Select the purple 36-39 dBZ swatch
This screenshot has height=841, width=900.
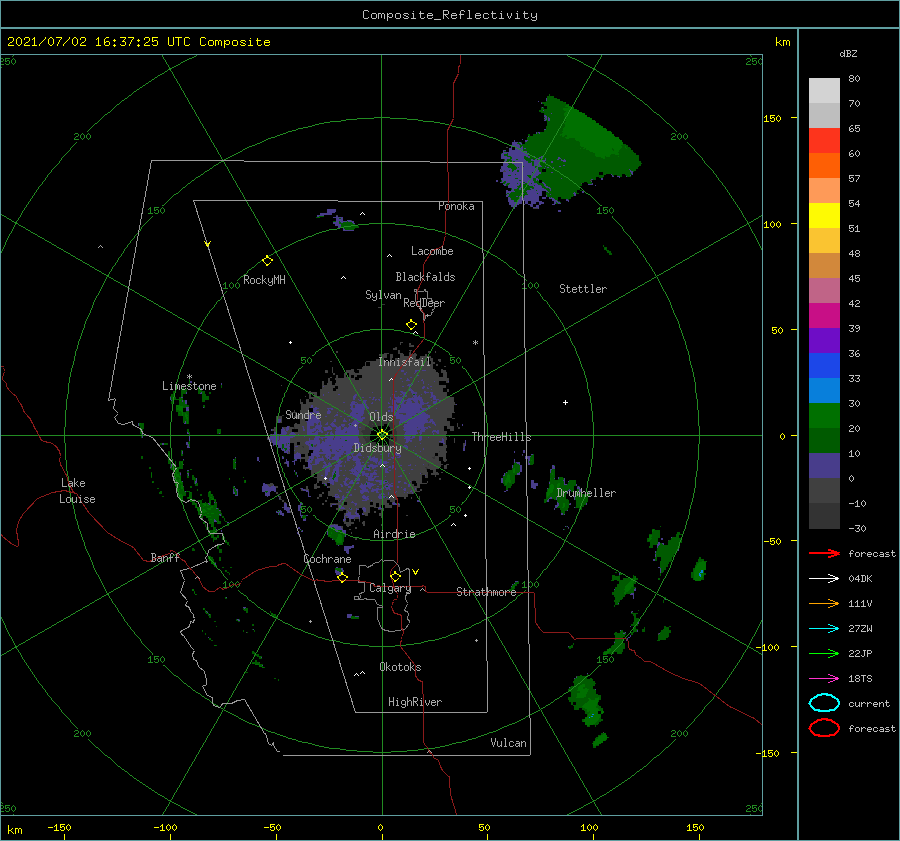pos(824,340)
